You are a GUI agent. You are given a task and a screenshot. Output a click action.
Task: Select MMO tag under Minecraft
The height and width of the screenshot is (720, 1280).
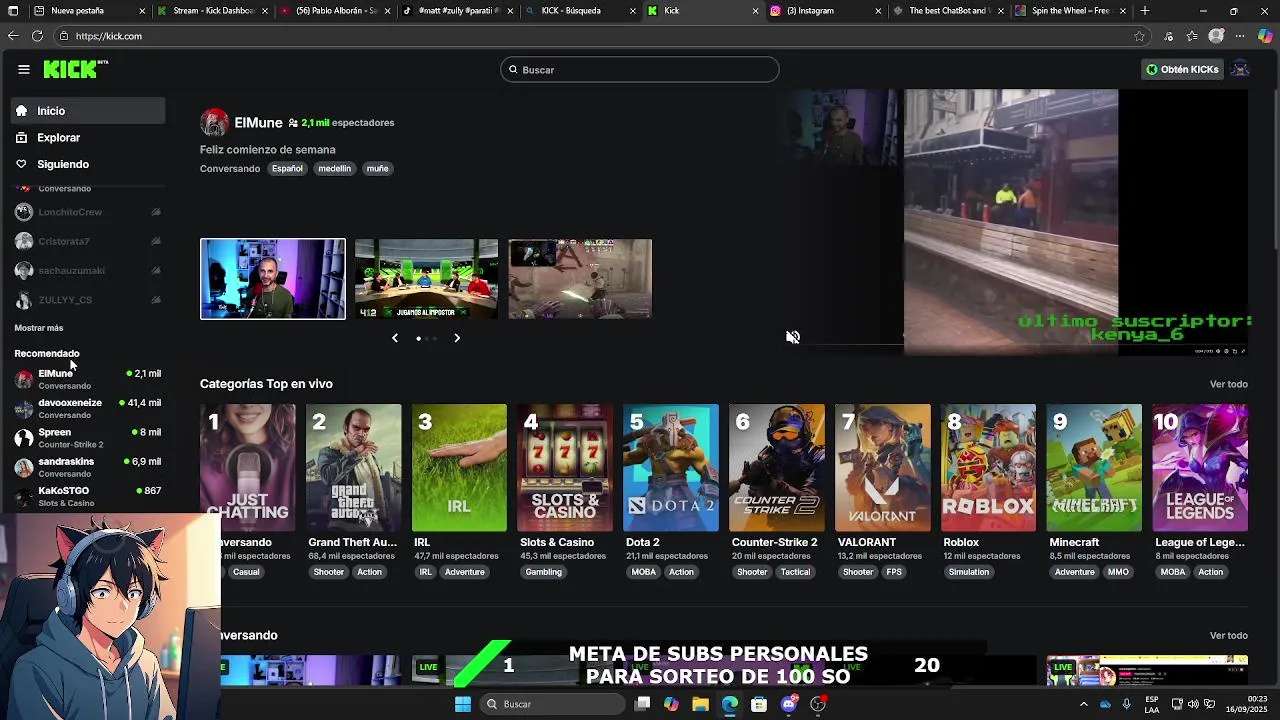coord(1118,572)
